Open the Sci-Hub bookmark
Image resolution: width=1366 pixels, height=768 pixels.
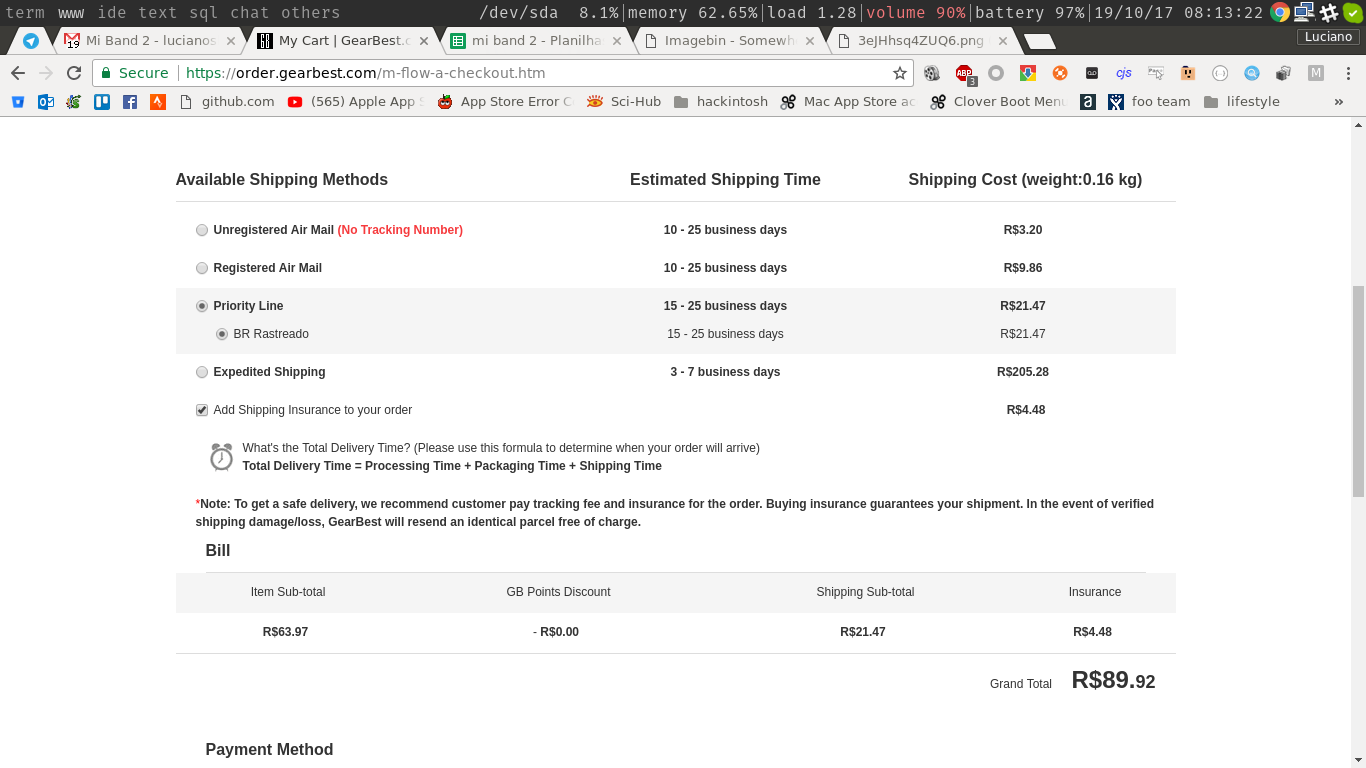coord(623,101)
